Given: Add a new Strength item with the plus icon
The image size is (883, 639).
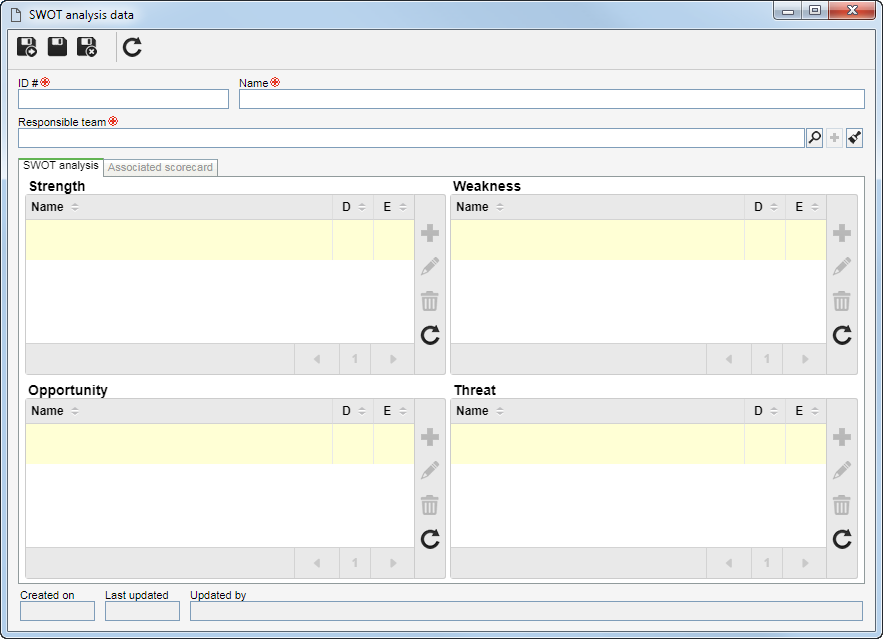Looking at the screenshot, I should (430, 233).
